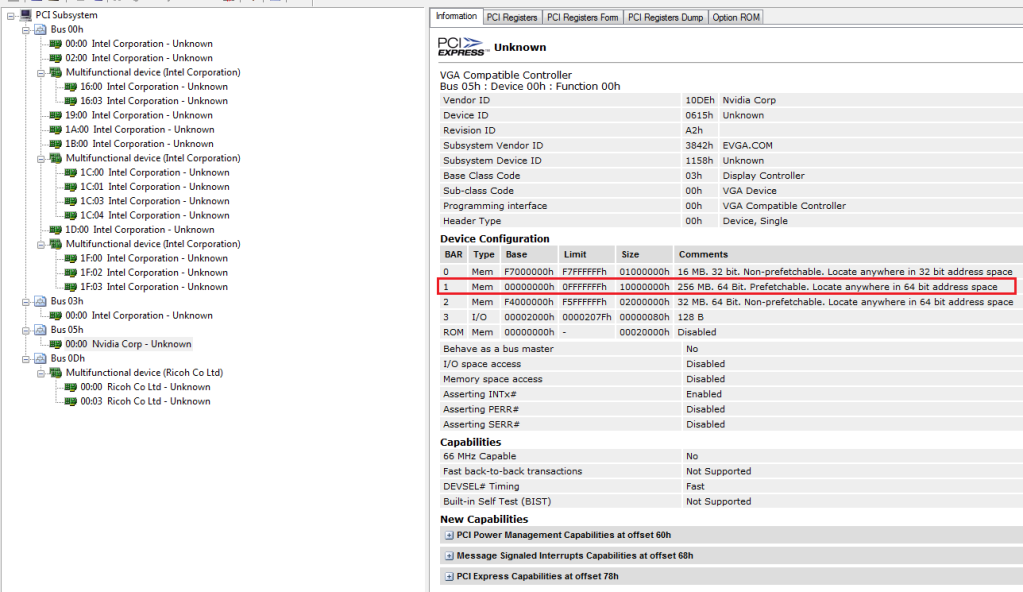The width and height of the screenshot is (1023, 592).
Task: Click the Base column header
Action: pos(516,255)
